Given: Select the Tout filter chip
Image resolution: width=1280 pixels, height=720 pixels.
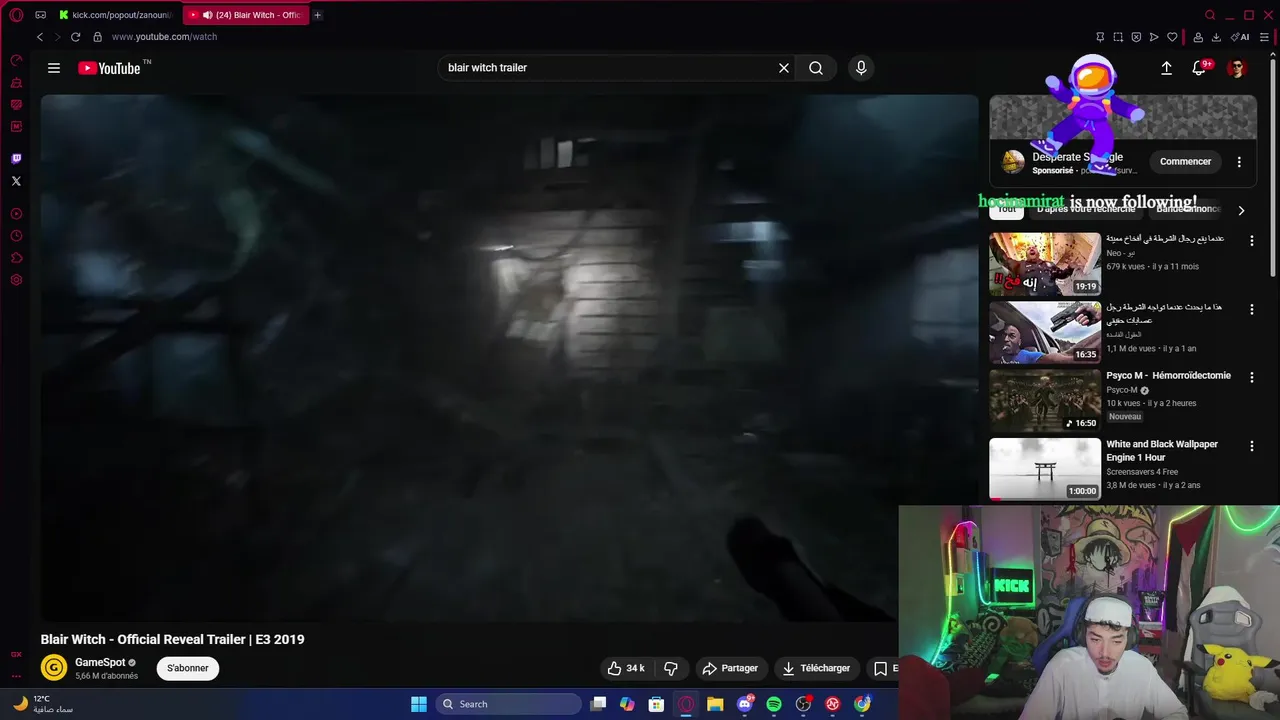Looking at the screenshot, I should [1007, 209].
